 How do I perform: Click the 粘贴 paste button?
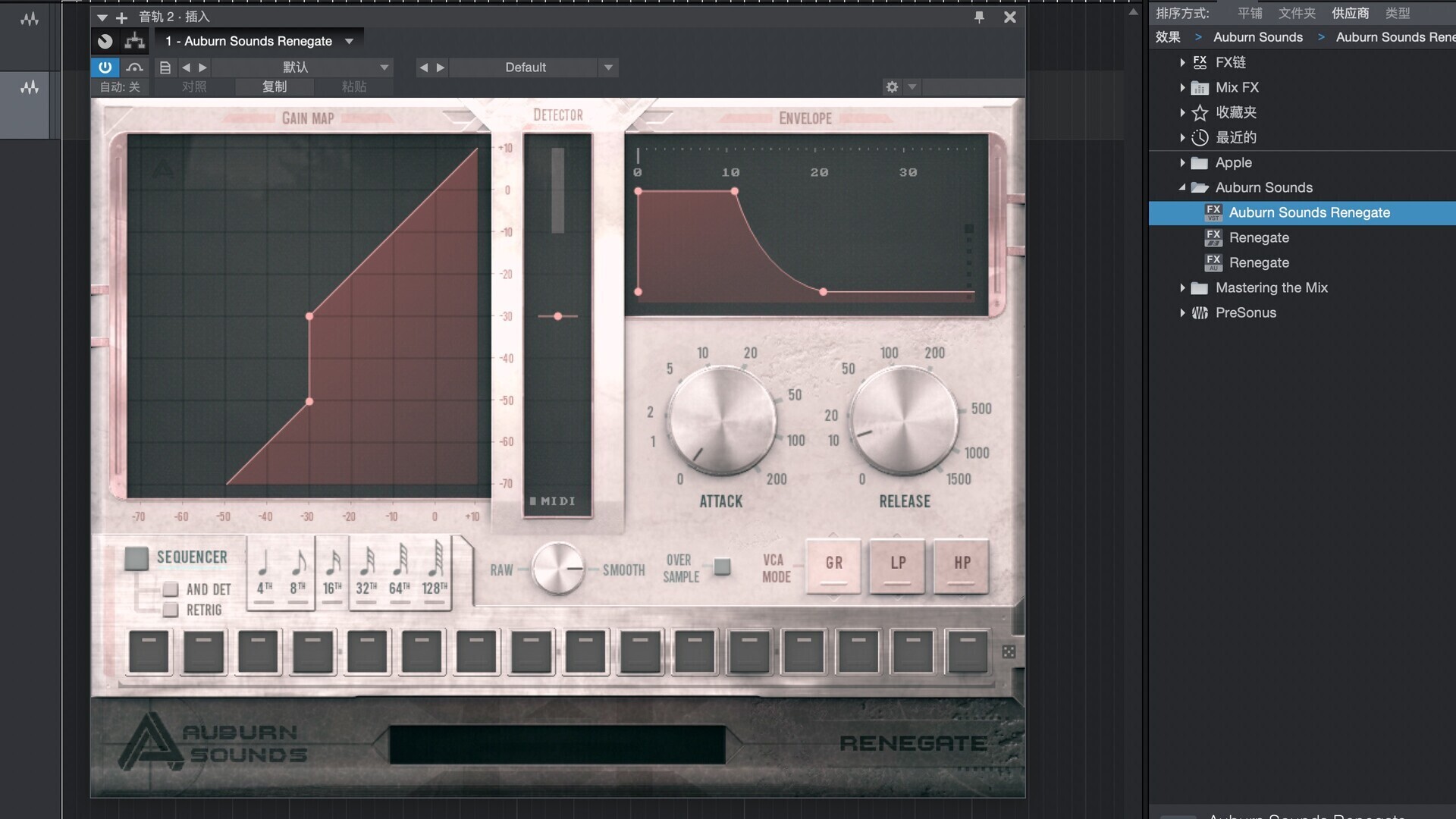coord(354,87)
